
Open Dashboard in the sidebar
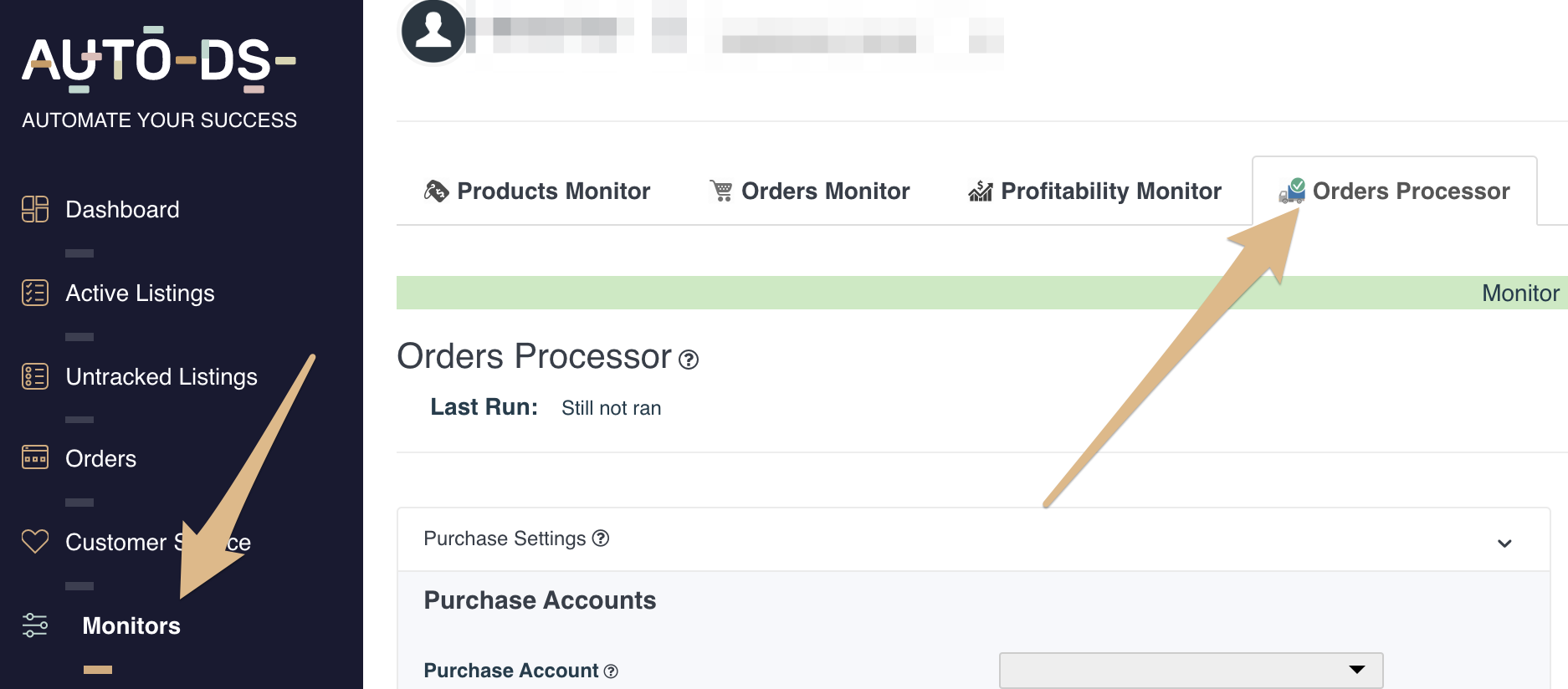tap(122, 209)
